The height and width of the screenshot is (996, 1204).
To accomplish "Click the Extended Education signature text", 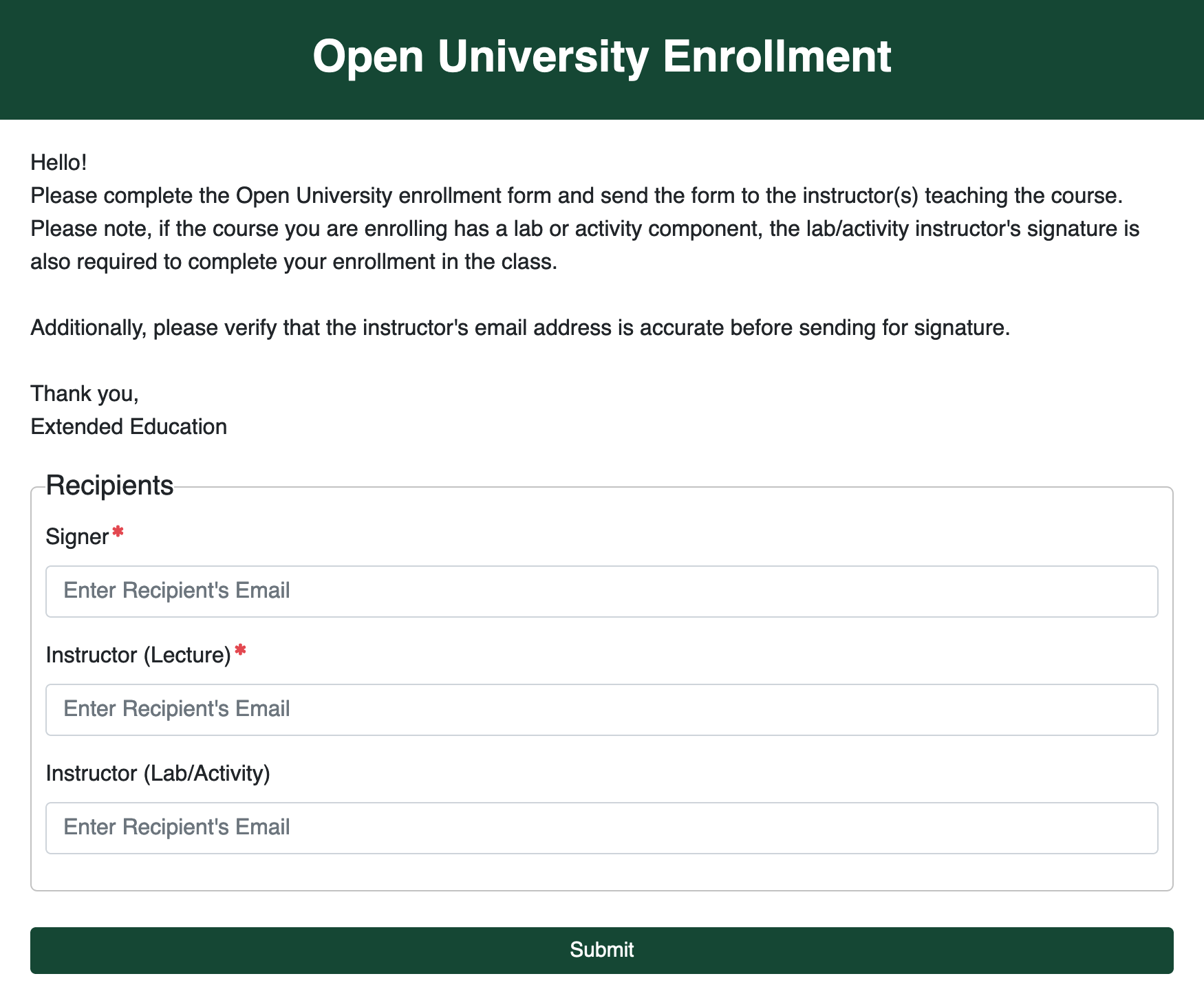I will [129, 426].
